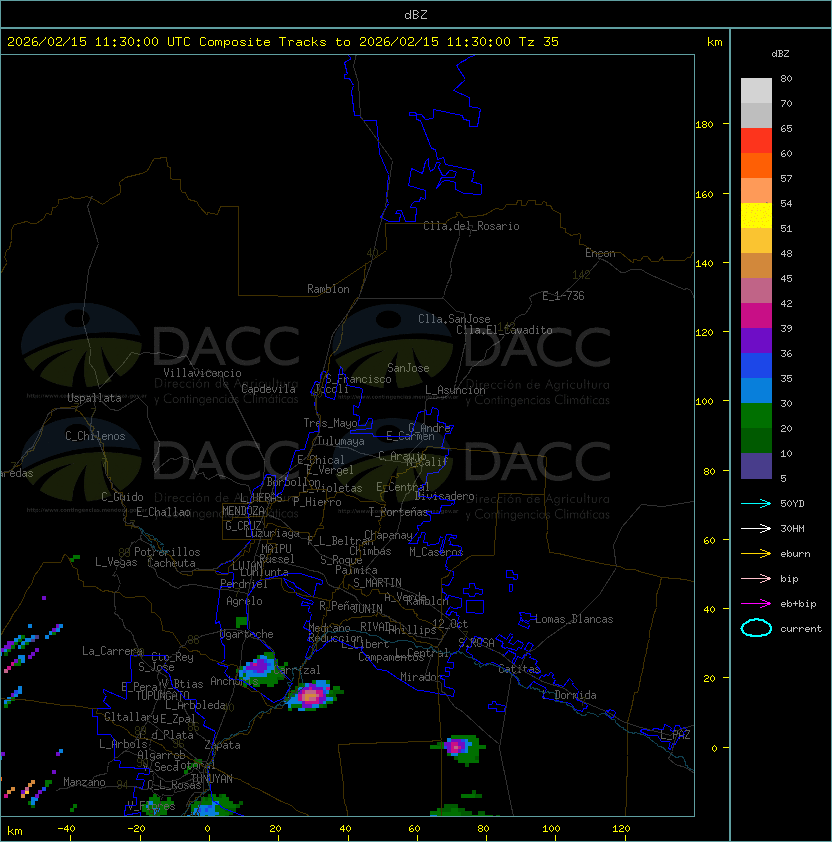
Task: Click the E_1-736 label
Action: point(563,296)
